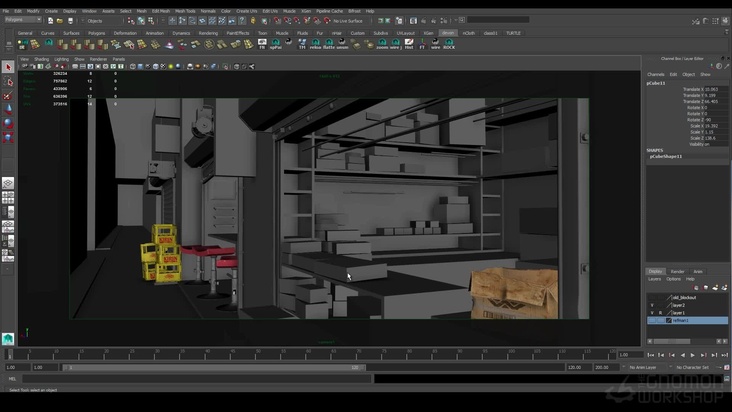Viewport: 732px width, 412px height.
Task: Open the Edit Mesh menu
Action: [x=161, y=11]
